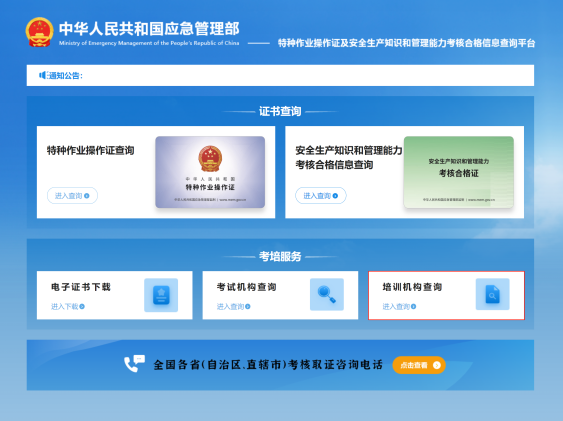Image resolution: width=563 pixels, height=421 pixels.
Task: Click the 考培服务 section heading
Action: pyautogui.click(x=280, y=256)
